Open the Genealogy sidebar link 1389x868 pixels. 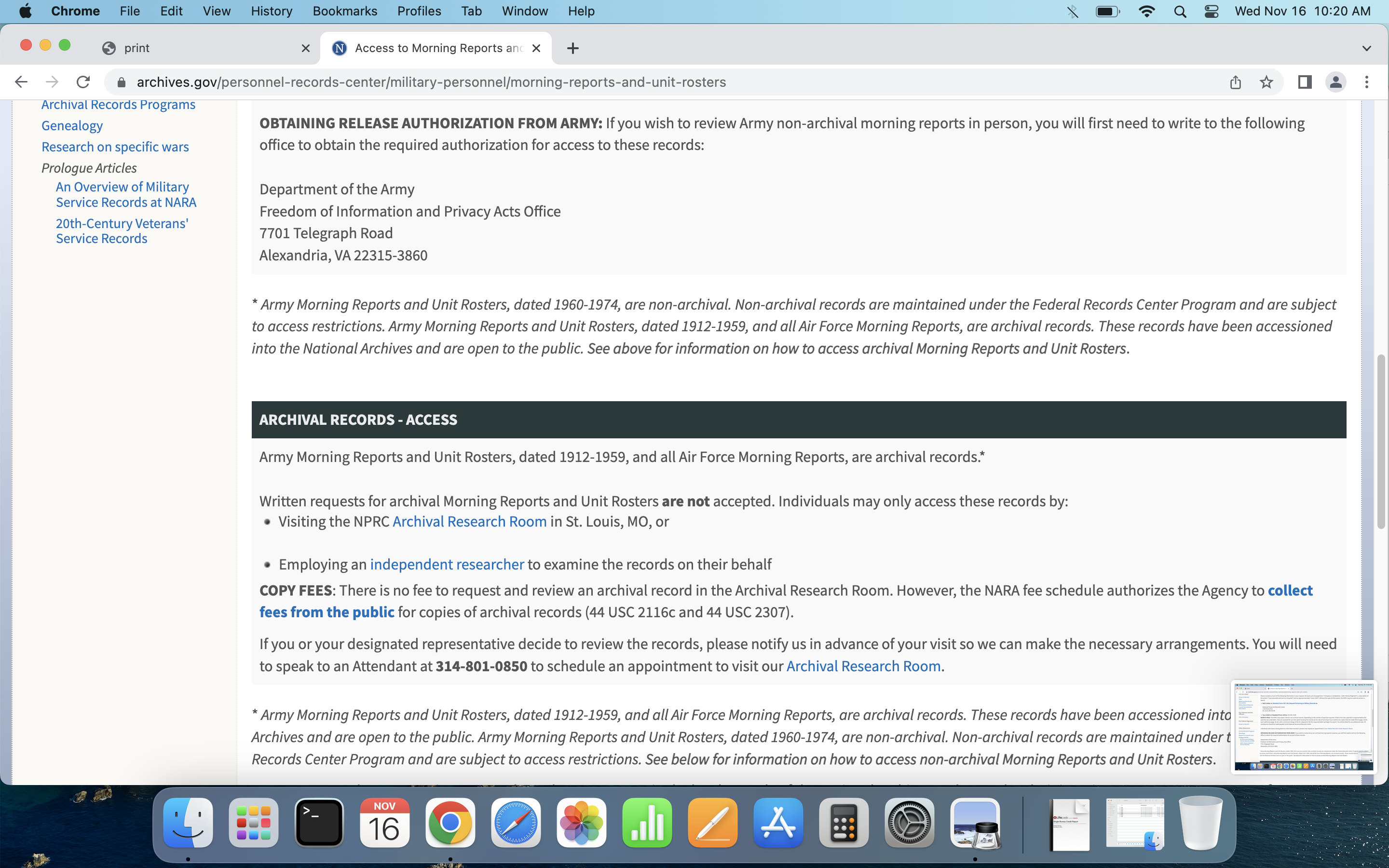pos(72,126)
